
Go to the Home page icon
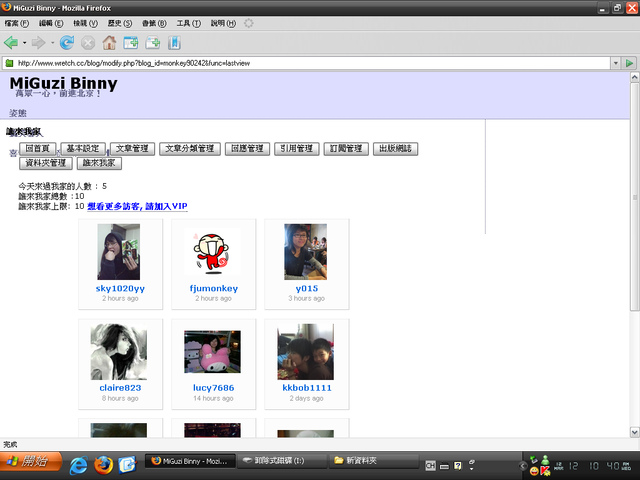(109, 42)
